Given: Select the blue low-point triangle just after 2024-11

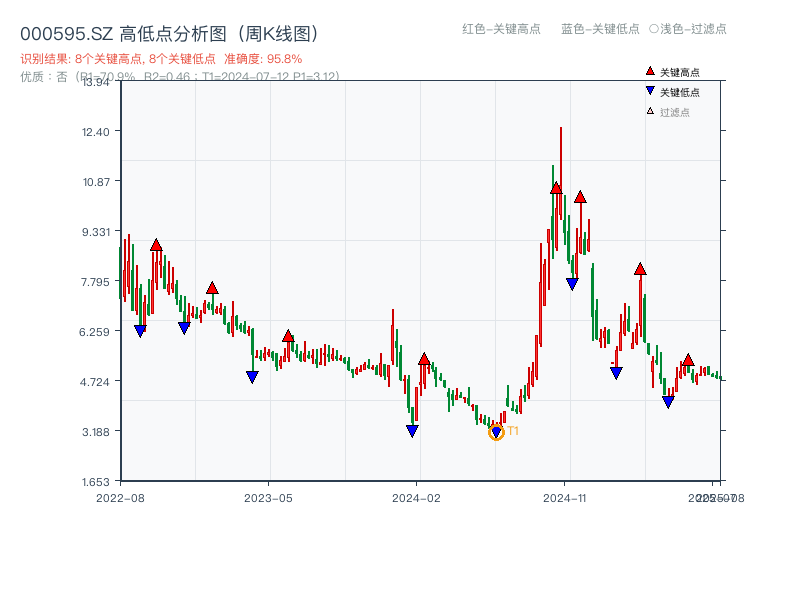Looking at the screenshot, I should [572, 284].
